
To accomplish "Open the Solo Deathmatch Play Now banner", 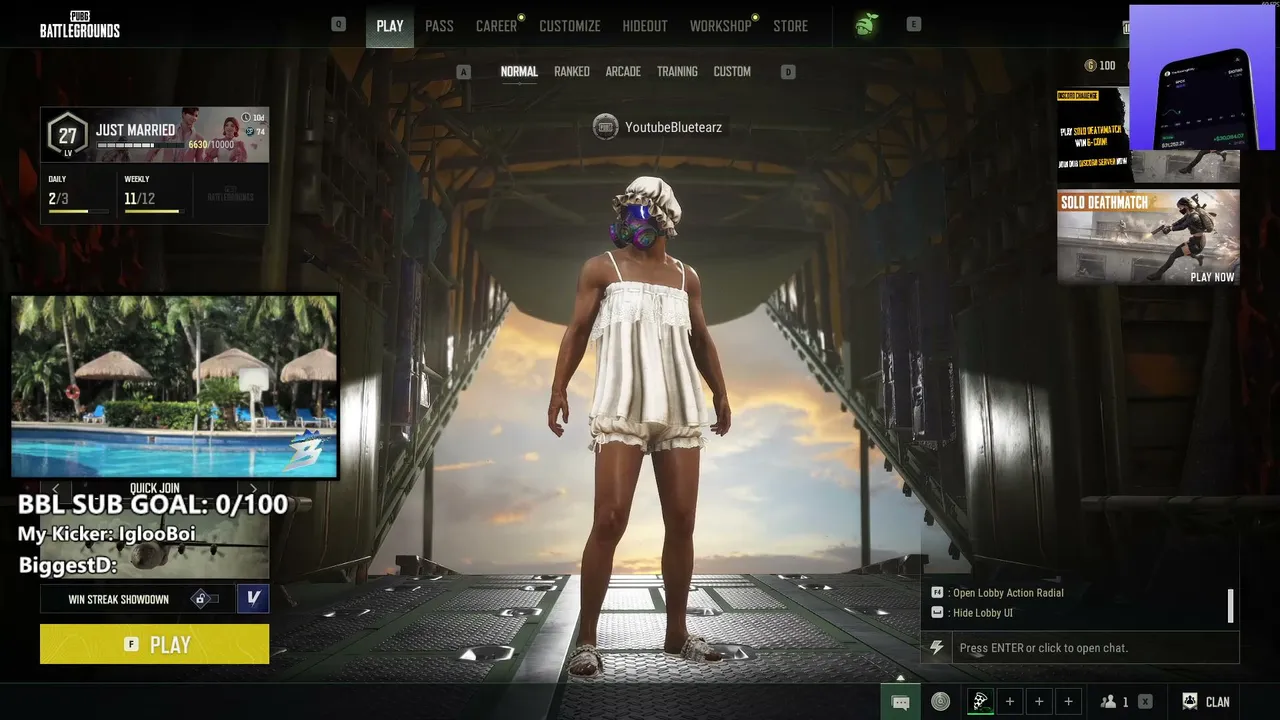I will click(x=1148, y=237).
